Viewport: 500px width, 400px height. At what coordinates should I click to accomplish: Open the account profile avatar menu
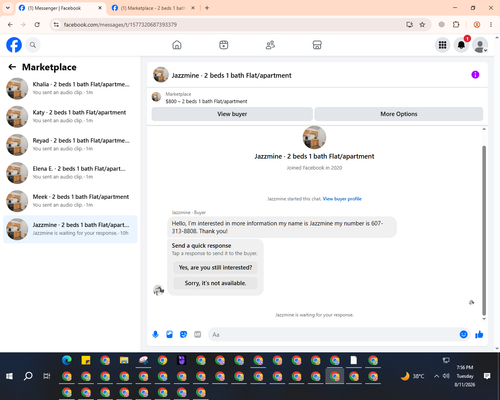tap(480, 45)
